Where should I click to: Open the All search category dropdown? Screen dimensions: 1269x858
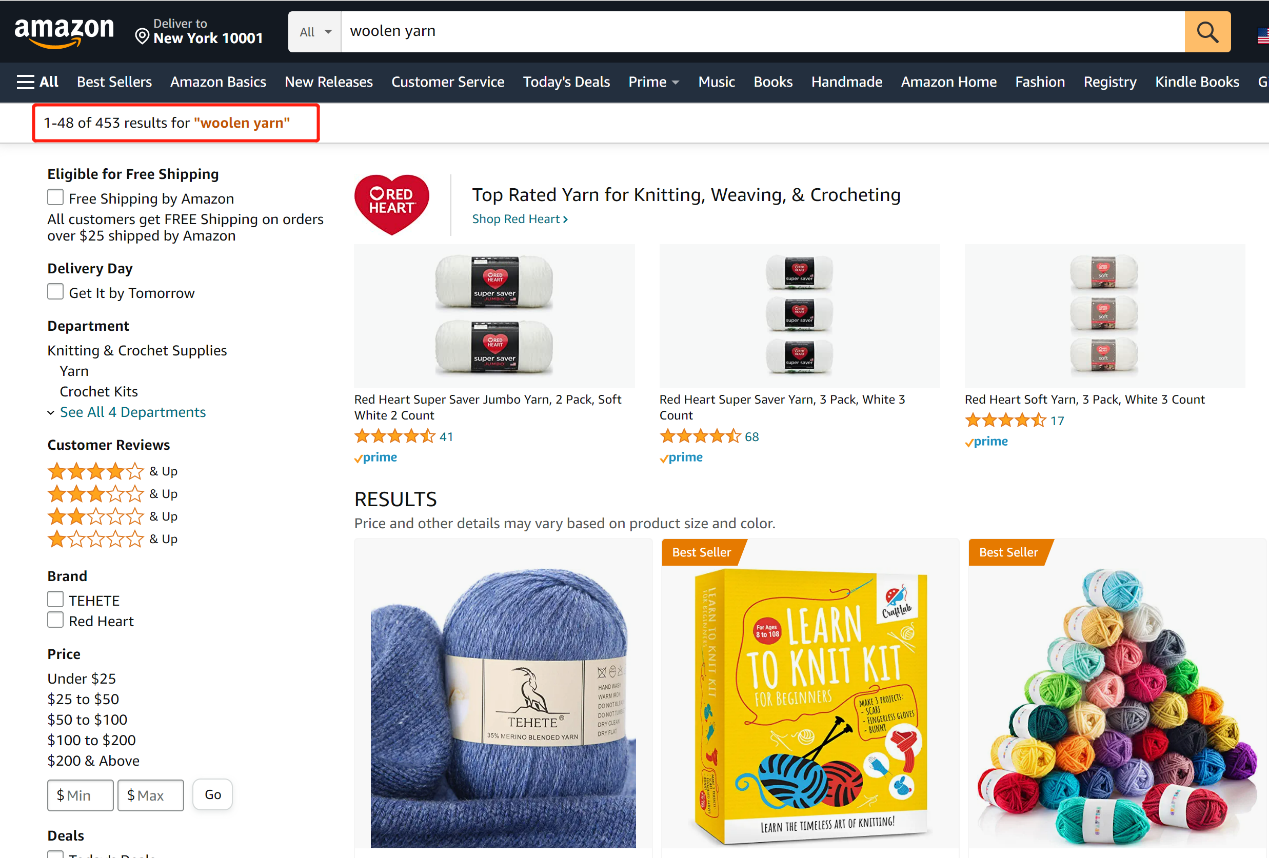[315, 32]
